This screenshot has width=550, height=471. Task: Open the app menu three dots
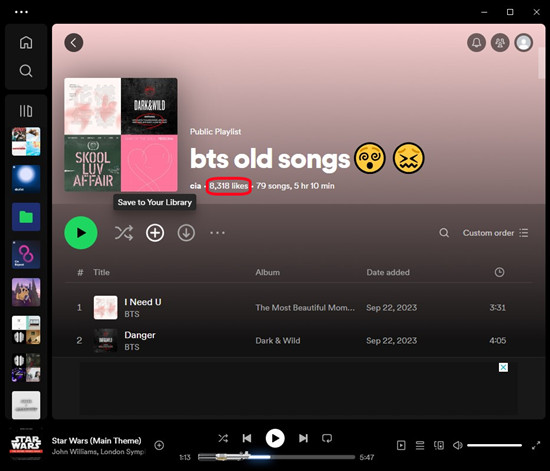click(21, 12)
